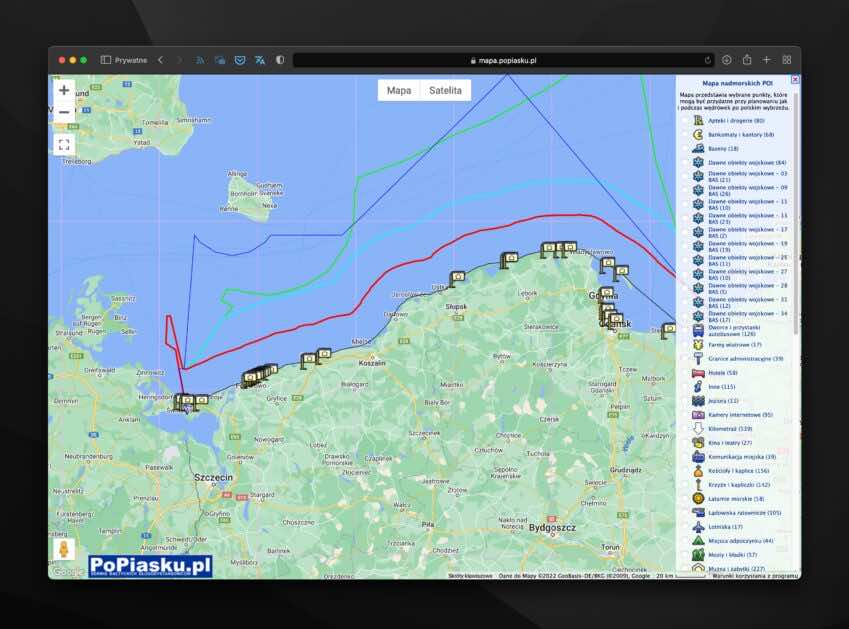Screen dimensions: 849x629
Task: Pick up the Street View pegman
Action: 64,550
